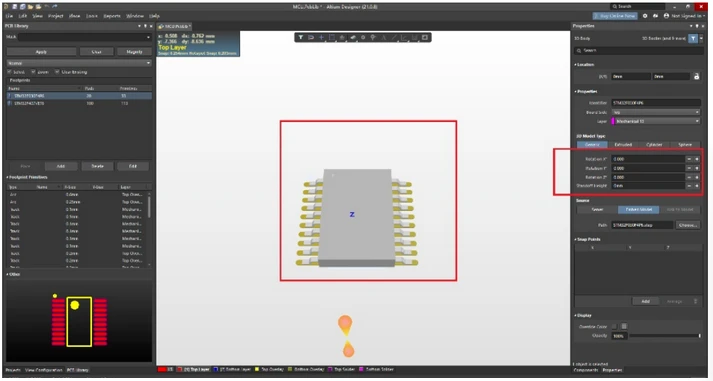
Task: Click the opacity slider in the Display section
Action: click(x=664, y=336)
